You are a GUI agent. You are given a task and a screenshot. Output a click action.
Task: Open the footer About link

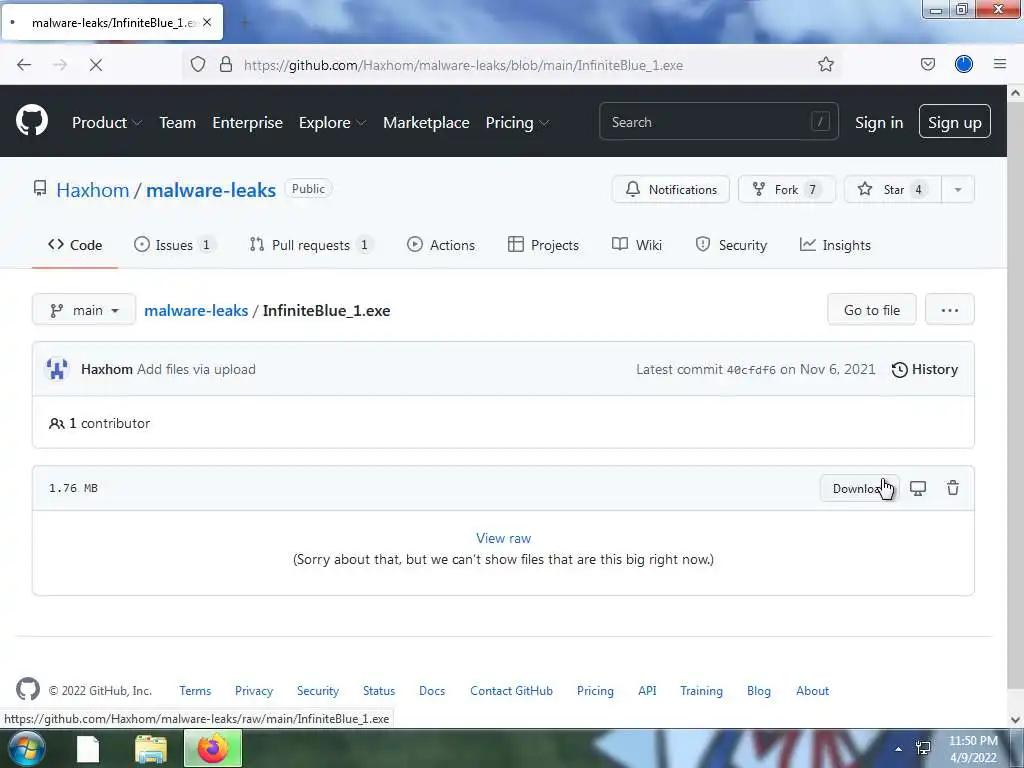[x=812, y=690]
